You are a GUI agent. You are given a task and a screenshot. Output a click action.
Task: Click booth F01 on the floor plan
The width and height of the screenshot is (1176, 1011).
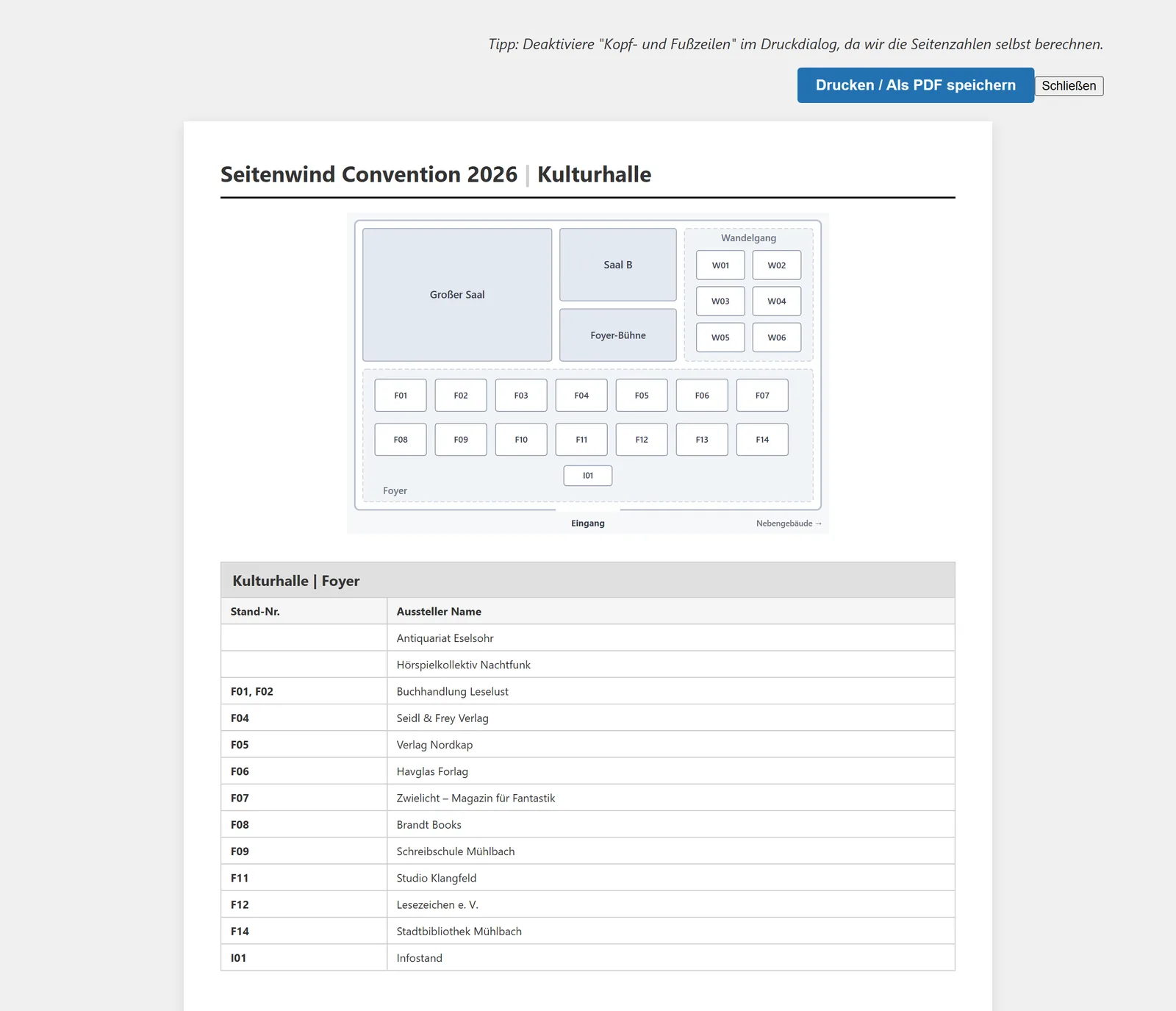pos(401,396)
